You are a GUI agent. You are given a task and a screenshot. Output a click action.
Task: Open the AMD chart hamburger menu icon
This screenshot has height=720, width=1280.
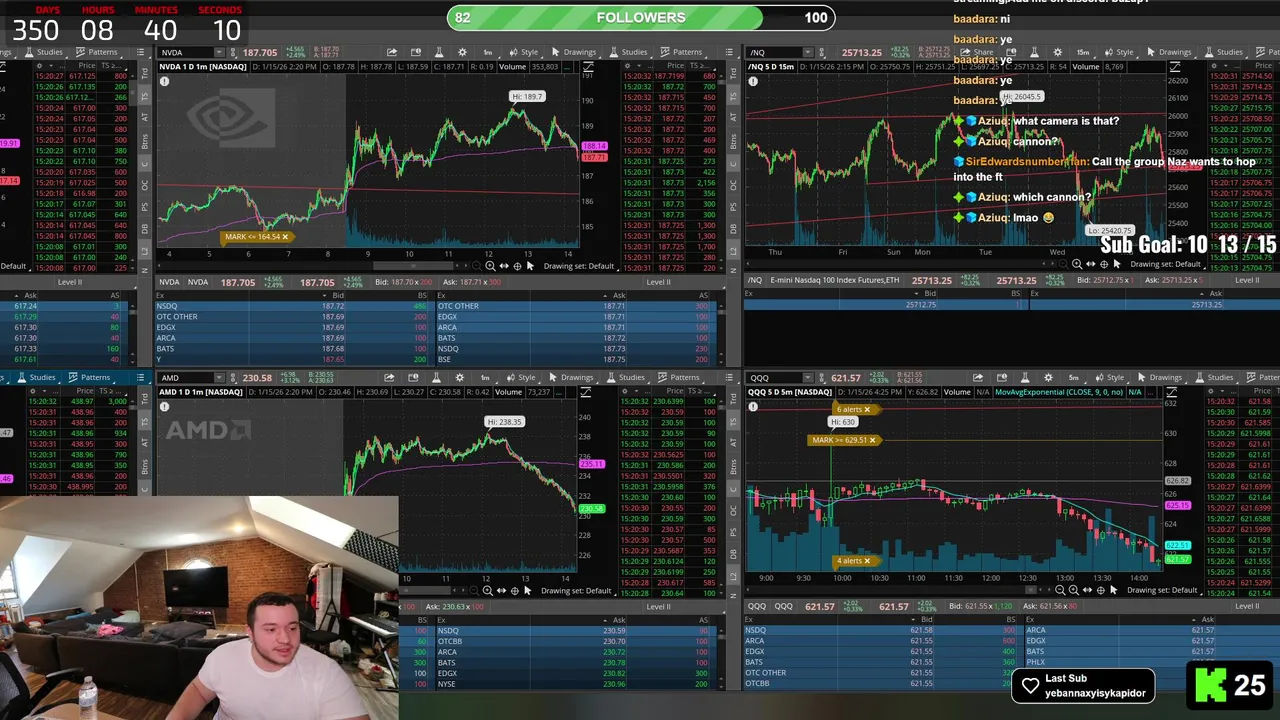point(729,377)
